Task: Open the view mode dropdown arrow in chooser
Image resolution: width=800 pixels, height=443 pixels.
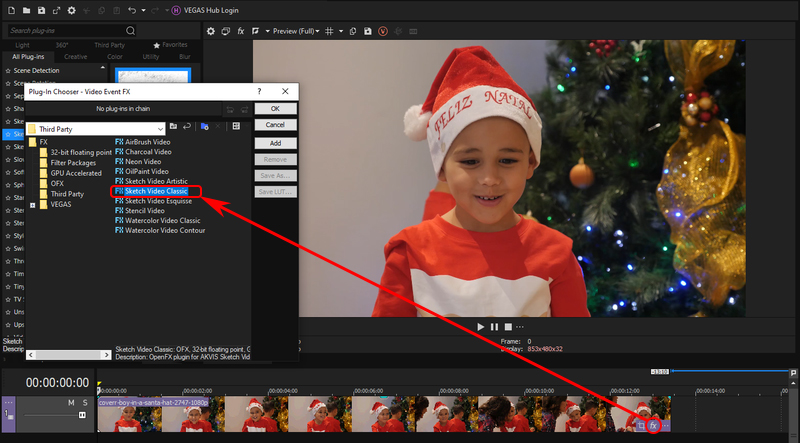Action: [x=247, y=126]
